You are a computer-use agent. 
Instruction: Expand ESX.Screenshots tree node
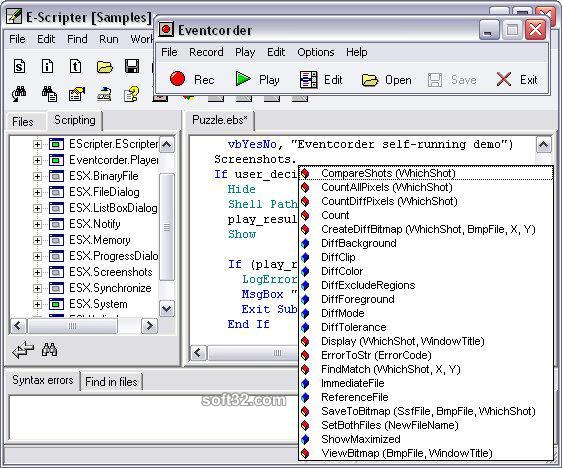point(37,272)
